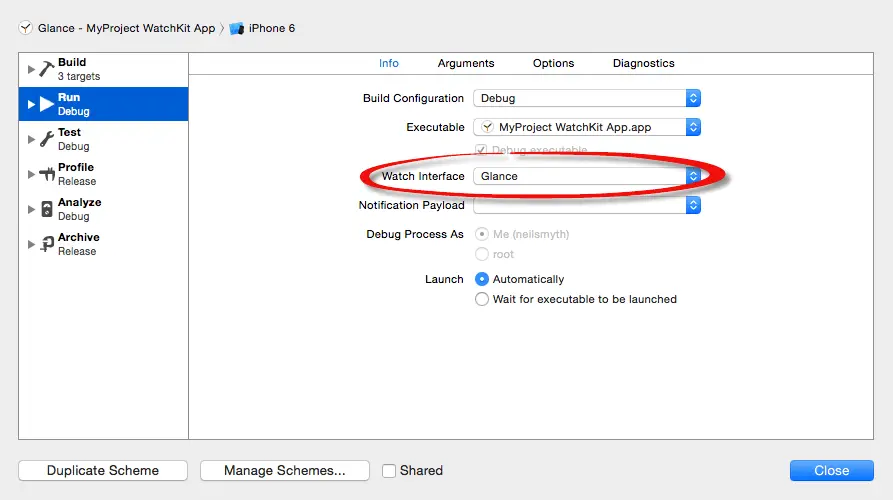Click the iPhone 6 destination label
The height and width of the screenshot is (500, 893).
click(x=272, y=28)
